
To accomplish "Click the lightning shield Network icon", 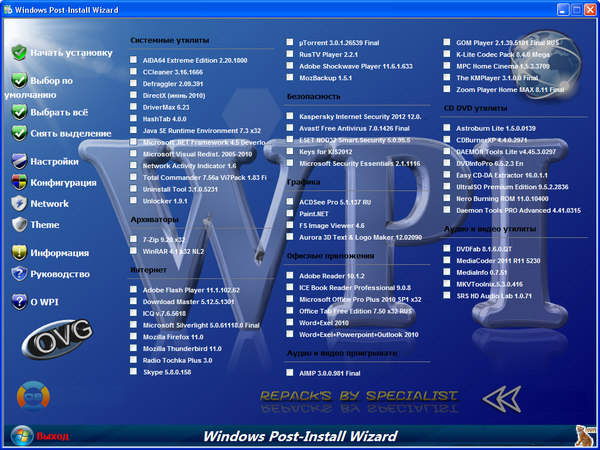I will click(x=19, y=203).
